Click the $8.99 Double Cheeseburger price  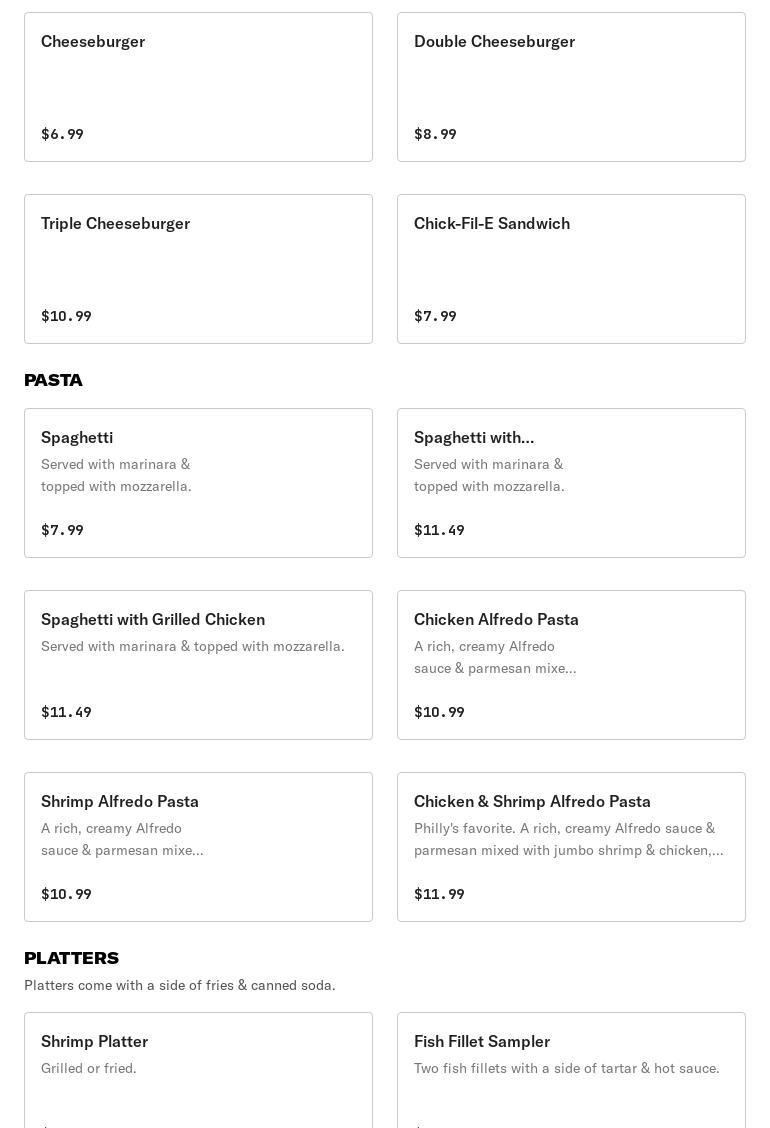[435, 134]
